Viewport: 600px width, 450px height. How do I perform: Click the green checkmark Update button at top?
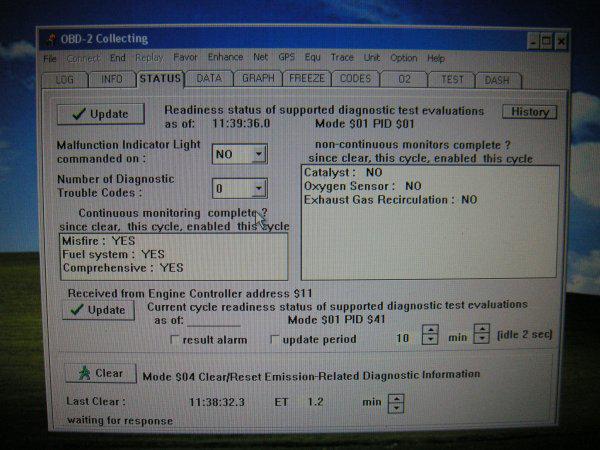(x=101, y=114)
